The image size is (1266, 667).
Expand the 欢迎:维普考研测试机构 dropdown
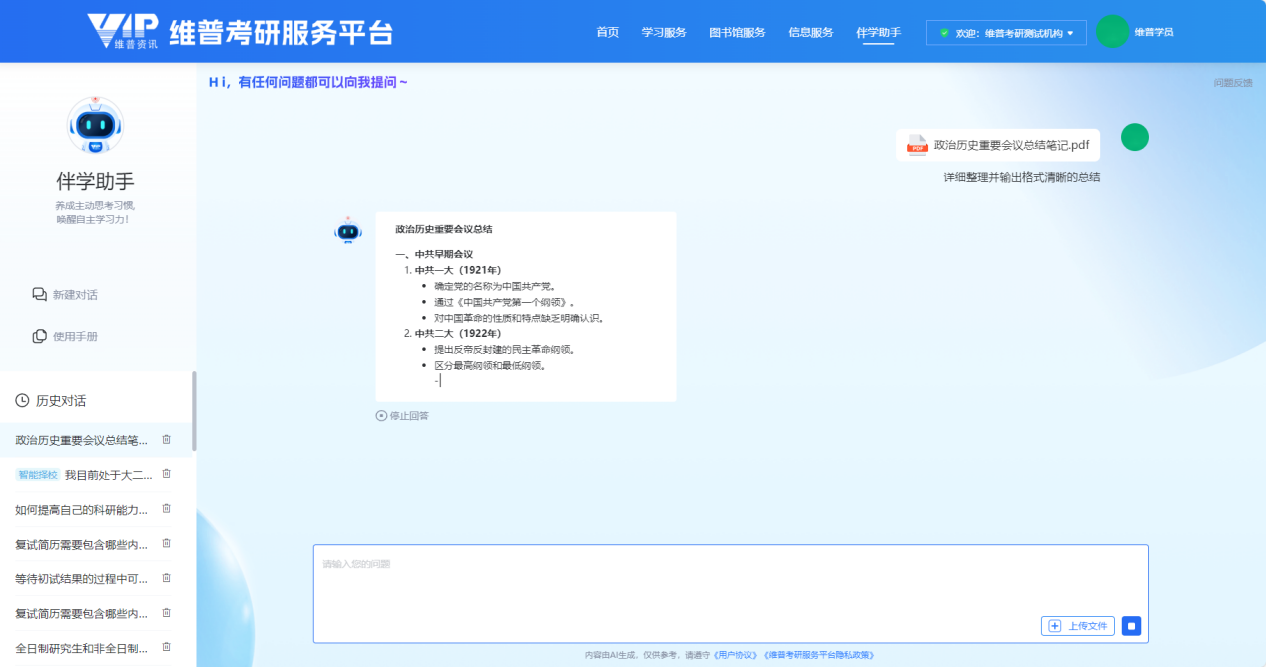1006,33
